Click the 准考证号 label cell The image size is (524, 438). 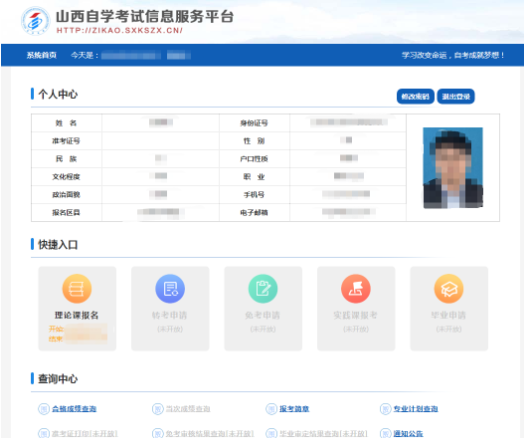(66, 141)
